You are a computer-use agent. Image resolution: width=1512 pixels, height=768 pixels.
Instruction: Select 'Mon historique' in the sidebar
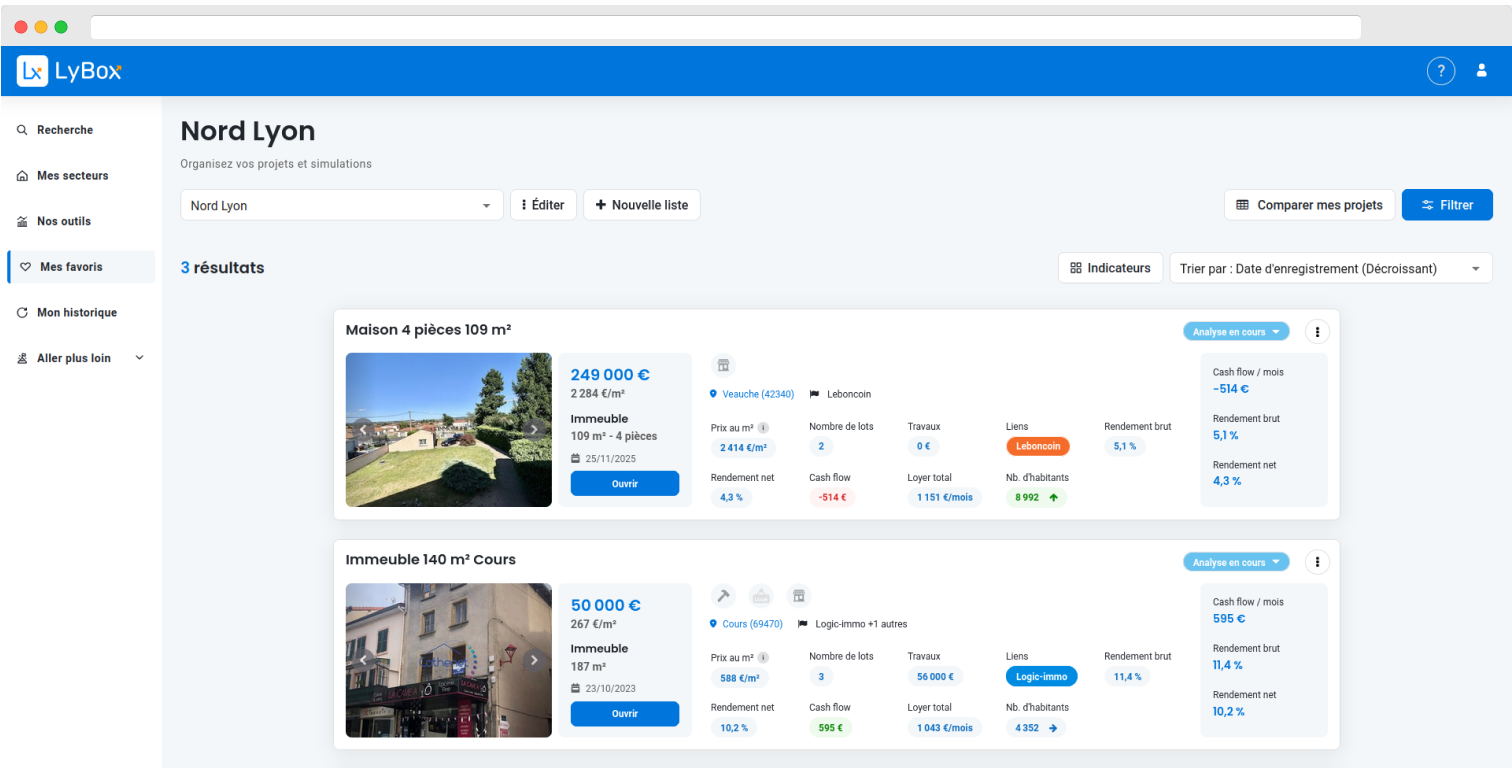[80, 312]
